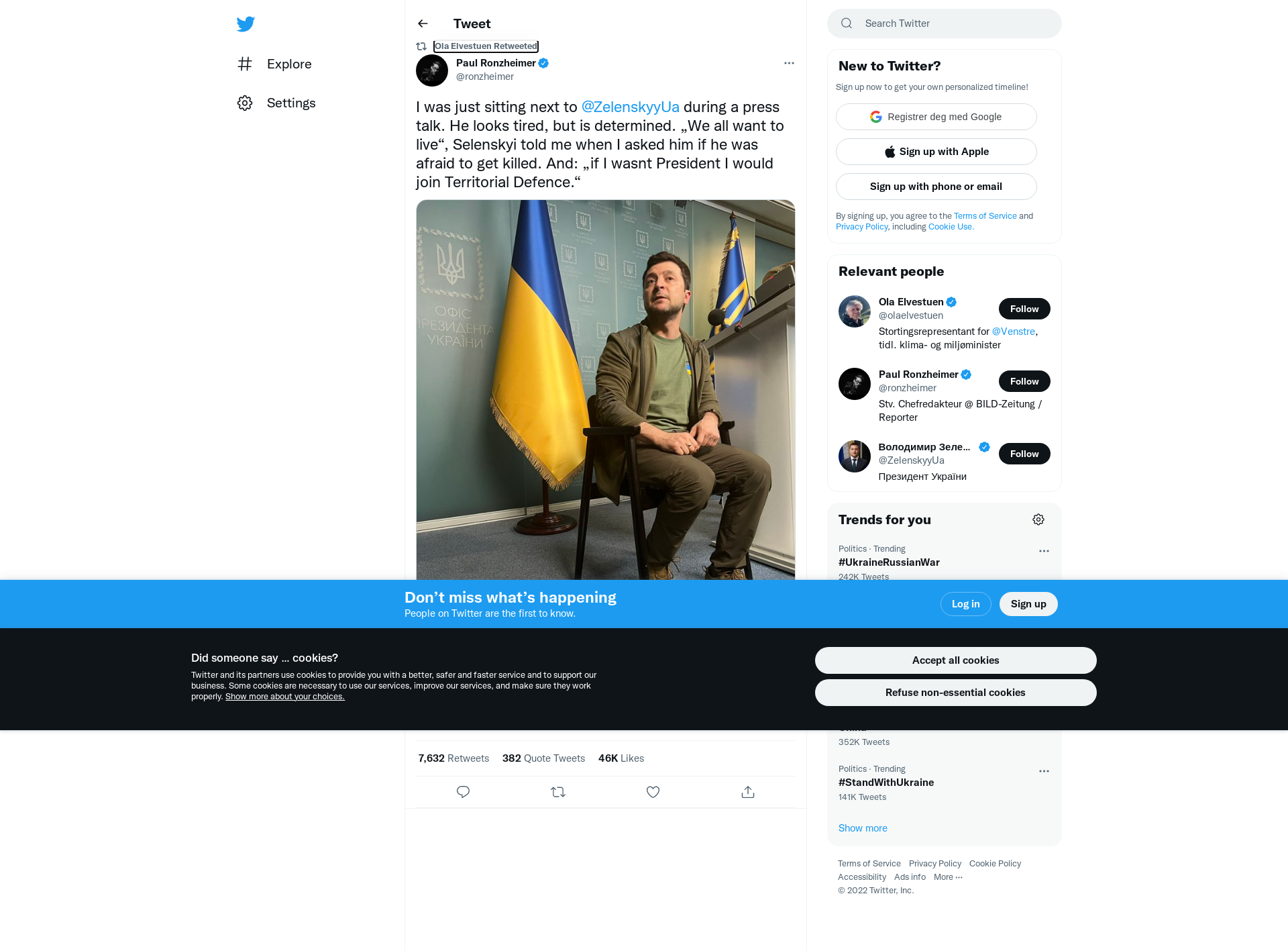Expand options for #StandWithUkraine trend
This screenshot has width=1288, height=951.
click(1044, 771)
